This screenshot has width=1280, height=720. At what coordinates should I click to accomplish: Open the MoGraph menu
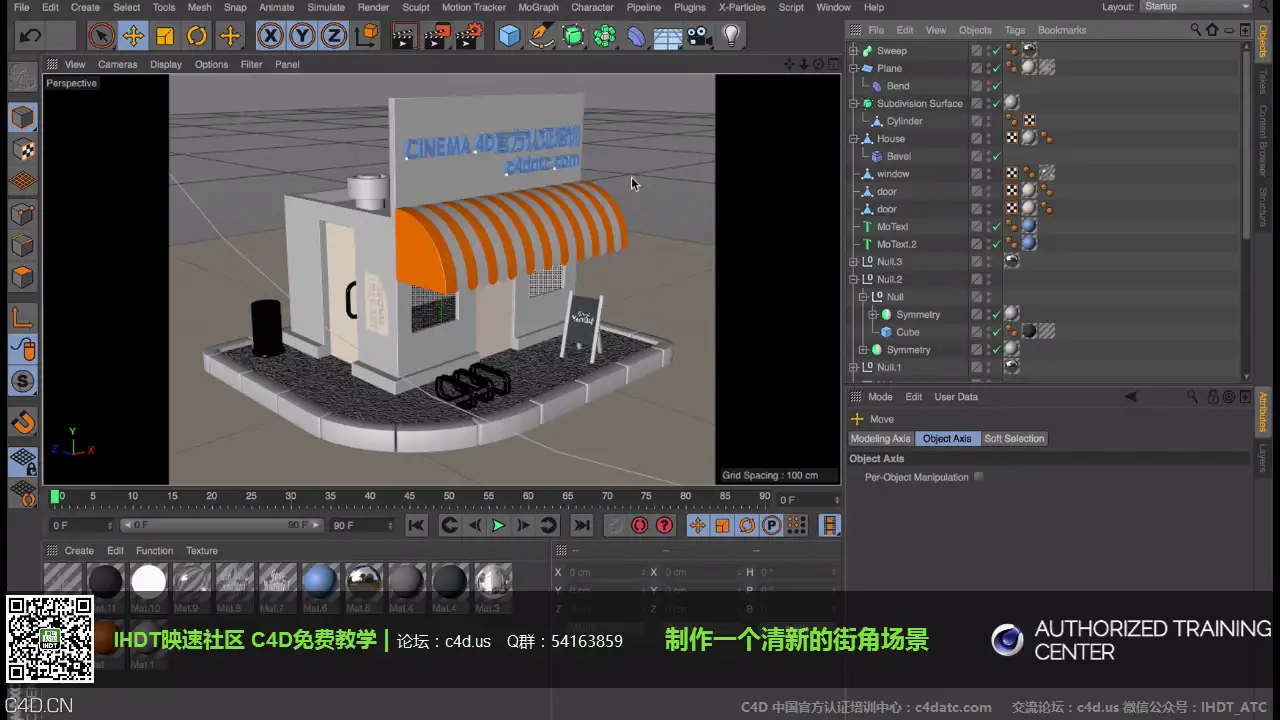pyautogui.click(x=538, y=7)
